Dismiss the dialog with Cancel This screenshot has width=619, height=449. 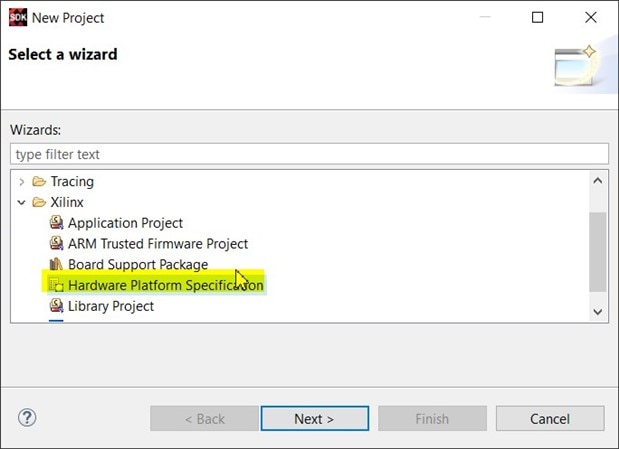[x=550, y=419]
